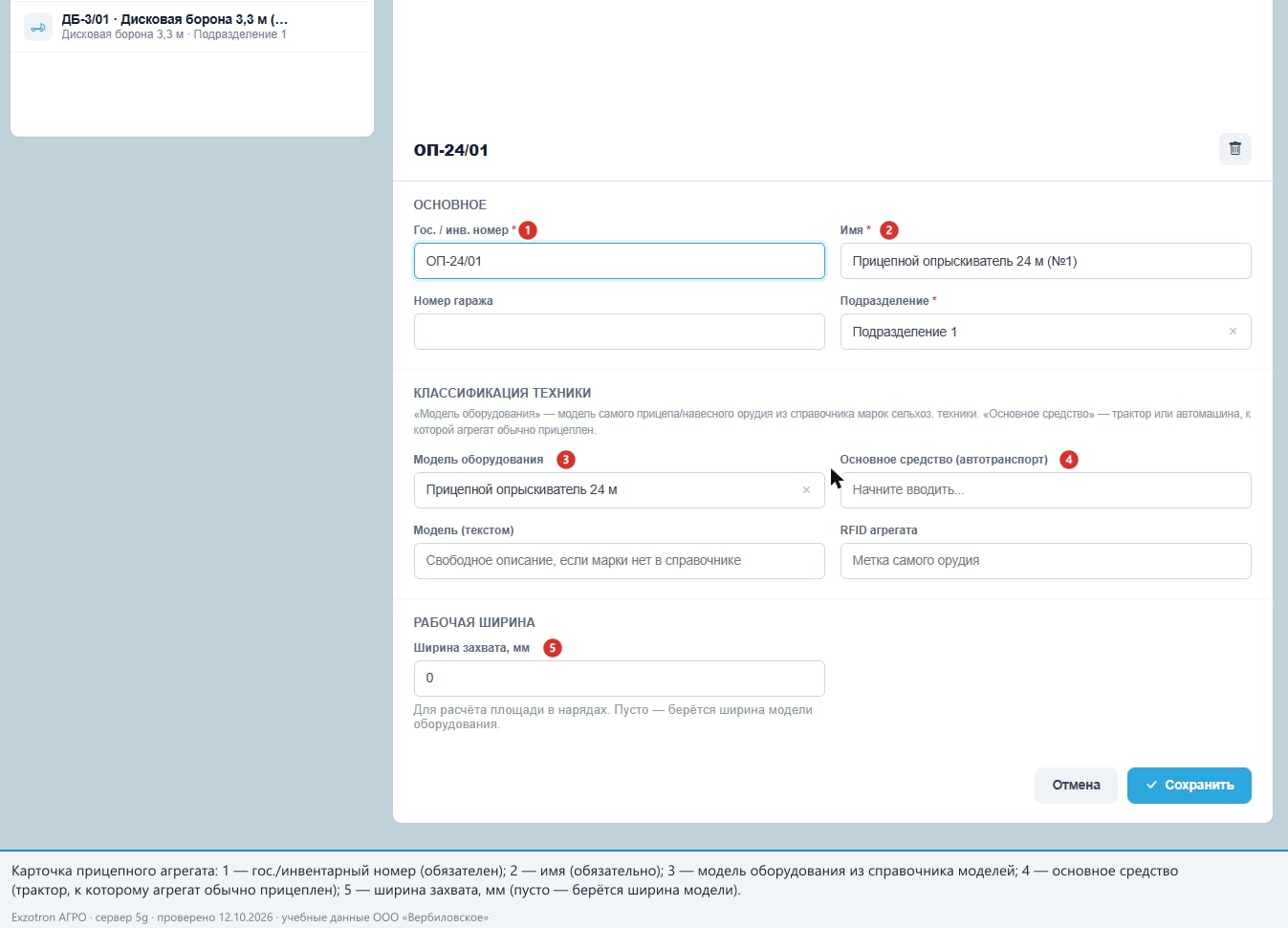Click the RFID агрегата input field
The width and height of the screenshot is (1288, 928).
pyautogui.click(x=1045, y=561)
